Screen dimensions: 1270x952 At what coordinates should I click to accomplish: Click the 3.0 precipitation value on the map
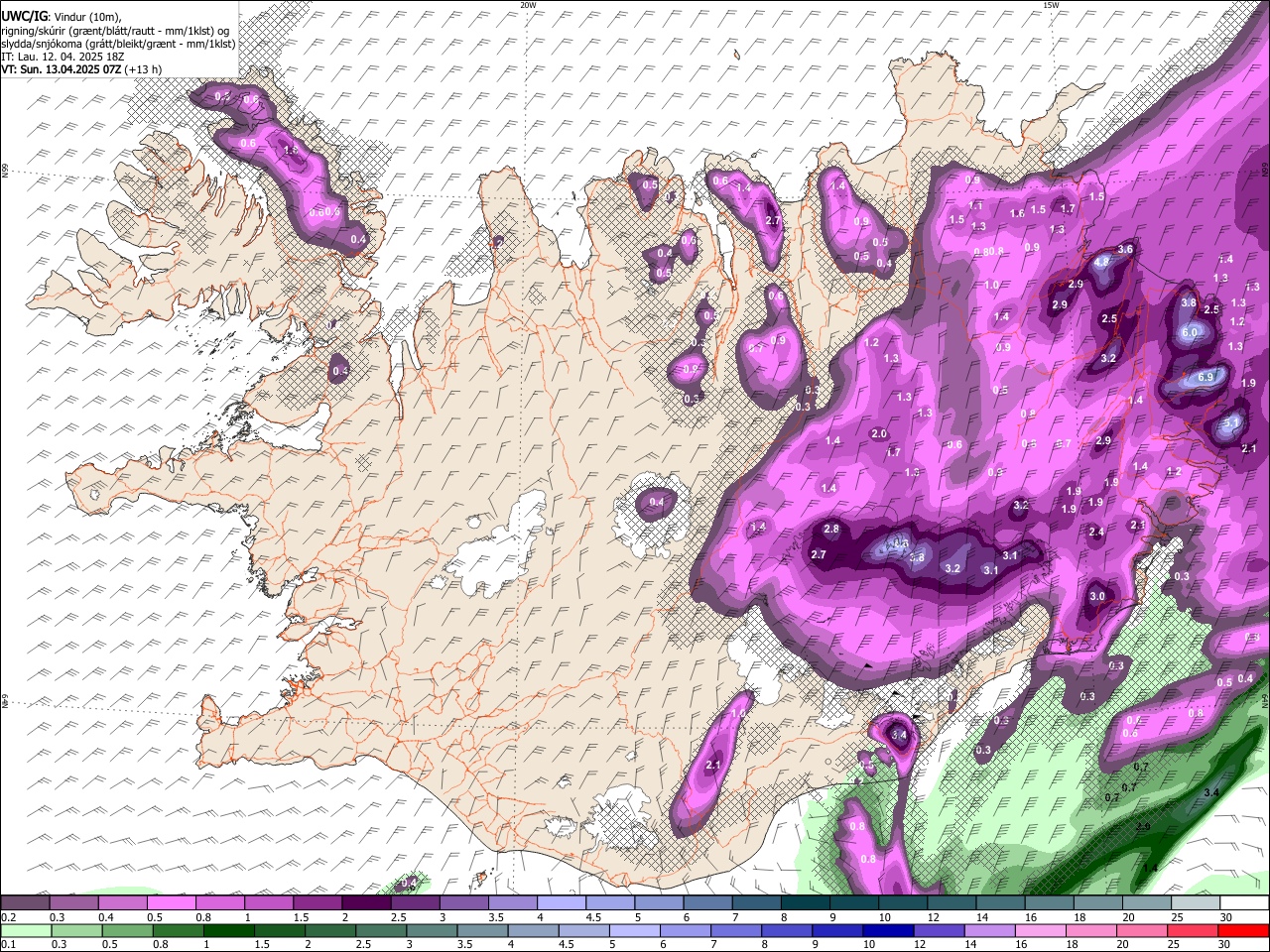[x=1097, y=597]
